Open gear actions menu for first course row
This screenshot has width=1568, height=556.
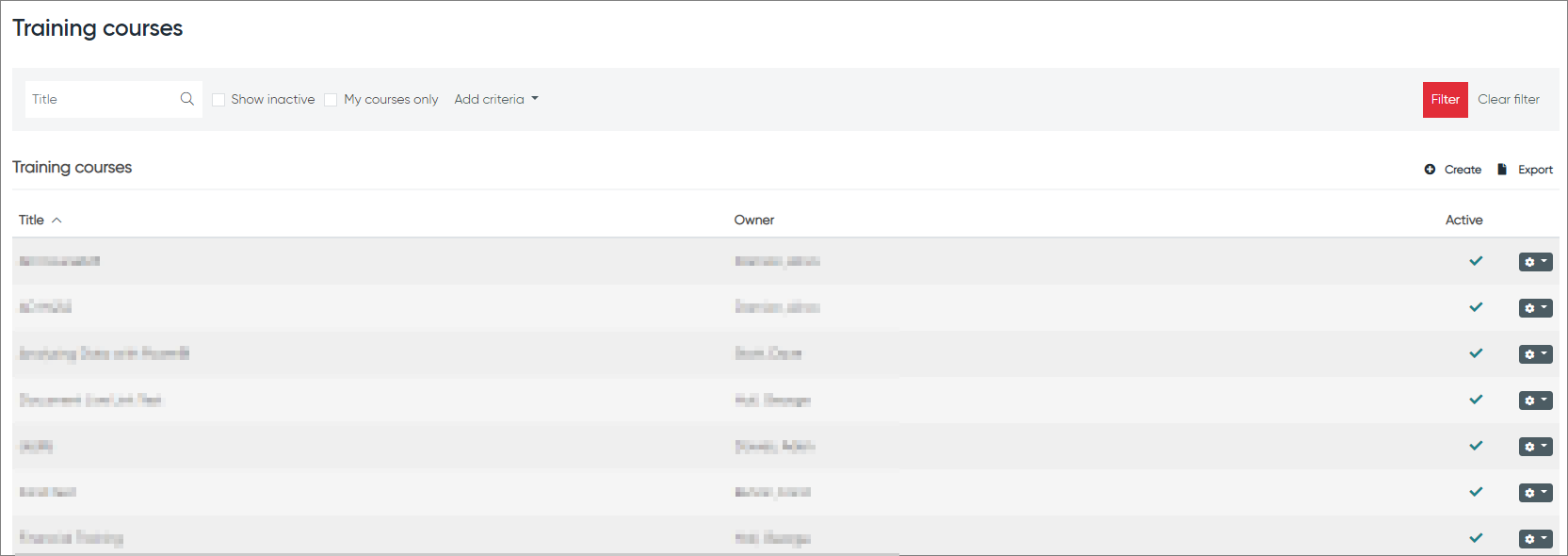(1535, 262)
